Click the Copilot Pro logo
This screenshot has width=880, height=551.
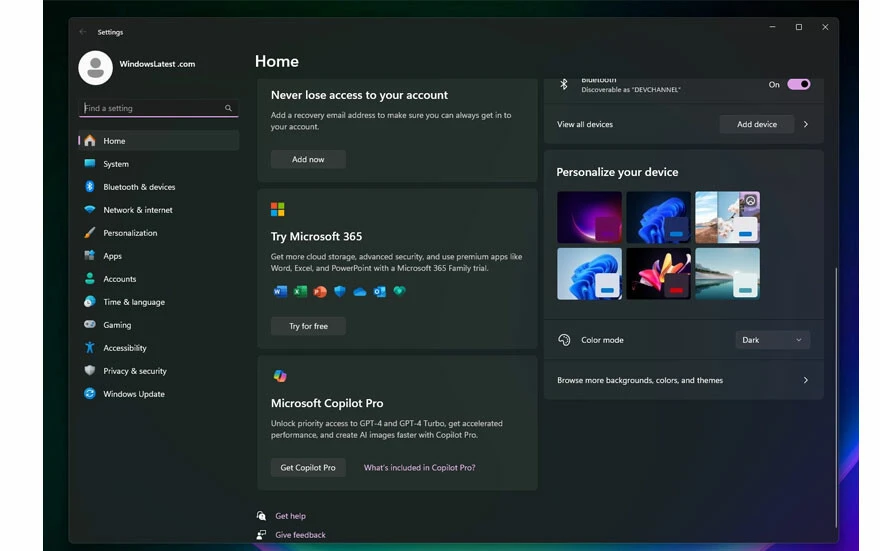(280, 376)
